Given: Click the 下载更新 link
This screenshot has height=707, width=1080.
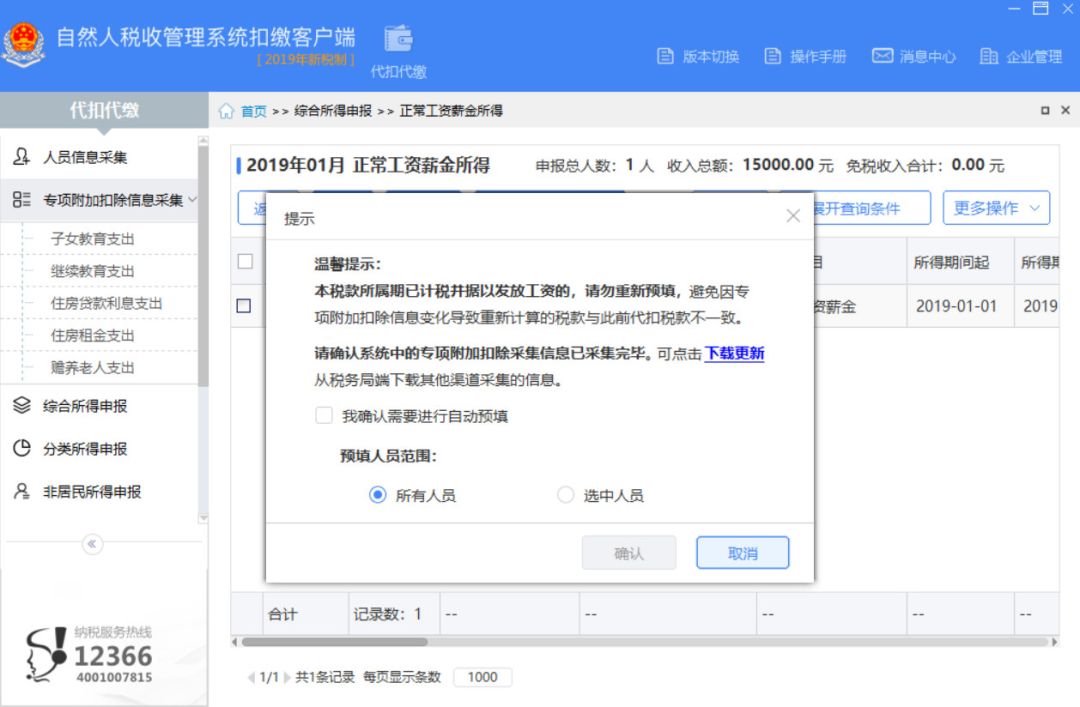Looking at the screenshot, I should (x=734, y=354).
